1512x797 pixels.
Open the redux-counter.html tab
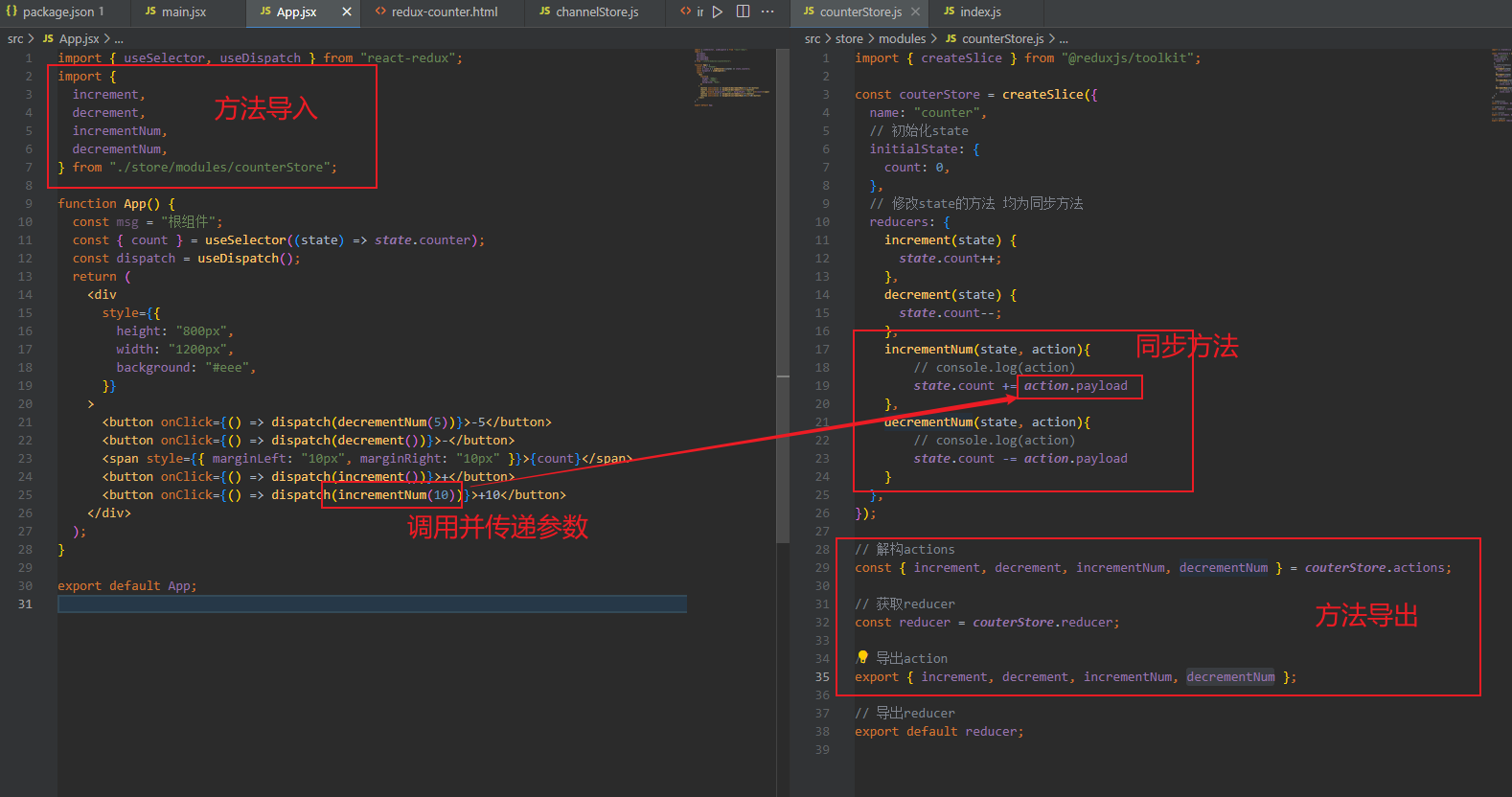pyautogui.click(x=445, y=11)
